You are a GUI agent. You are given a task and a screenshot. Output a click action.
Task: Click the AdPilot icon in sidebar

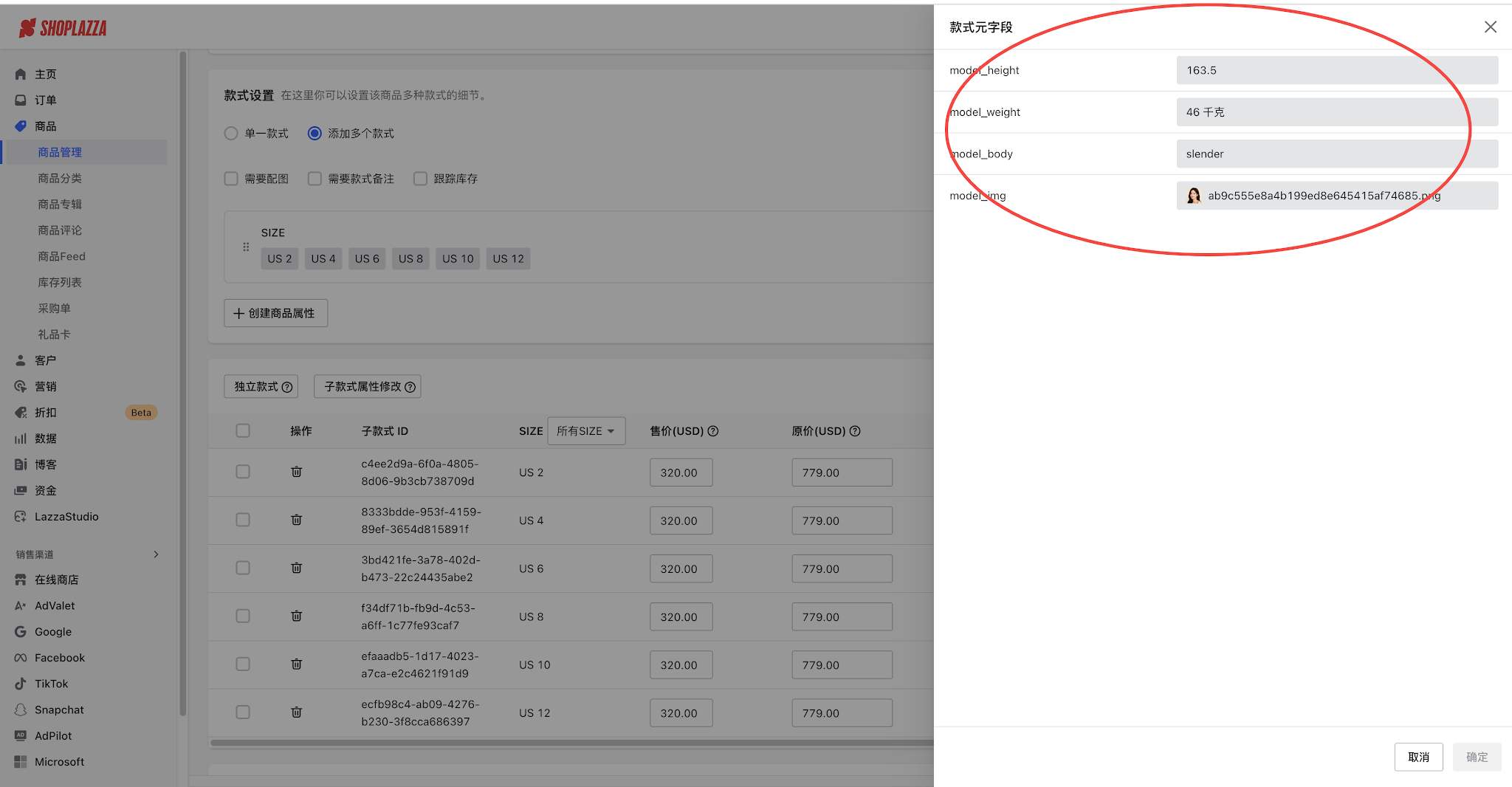pyautogui.click(x=21, y=735)
